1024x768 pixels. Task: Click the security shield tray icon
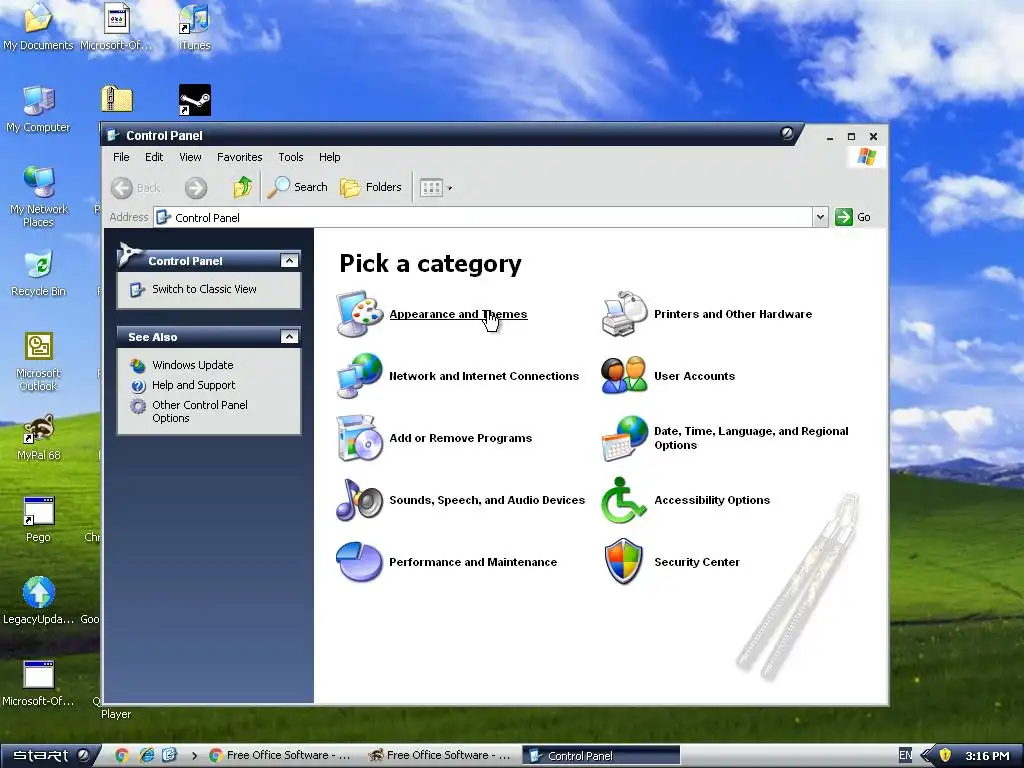tap(944, 756)
